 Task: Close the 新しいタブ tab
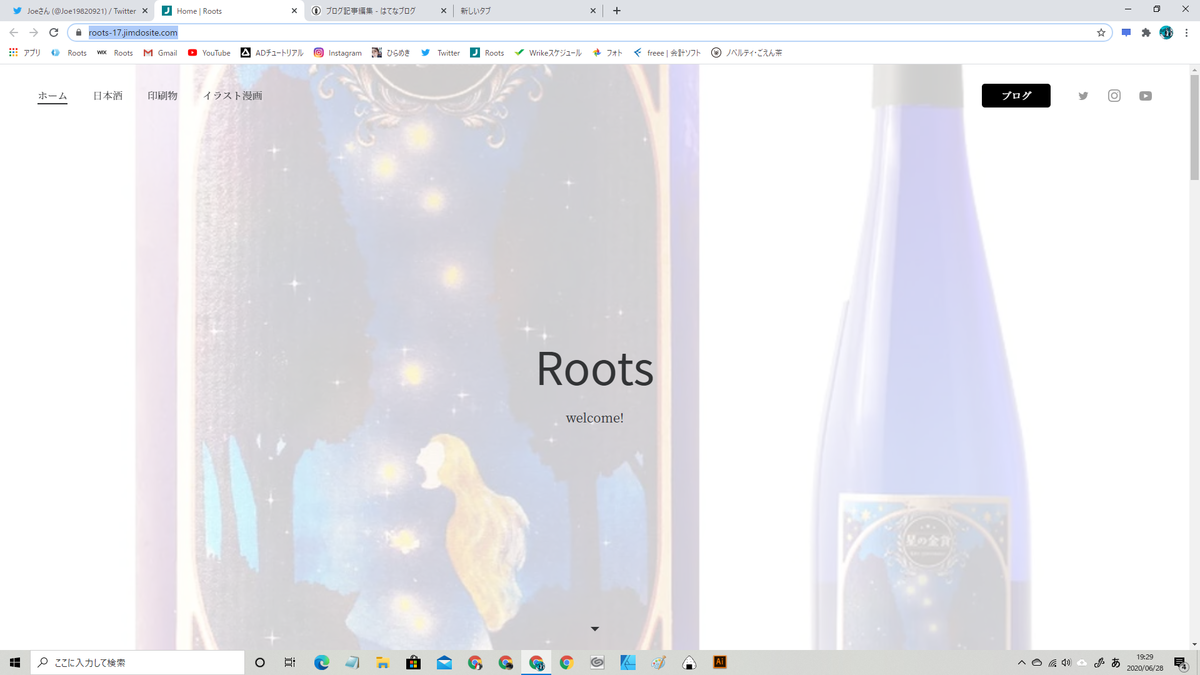(x=593, y=11)
